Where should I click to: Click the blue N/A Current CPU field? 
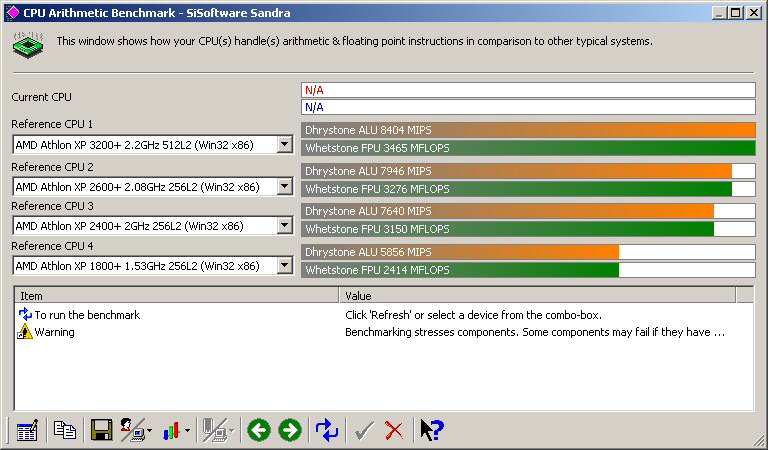(x=528, y=107)
